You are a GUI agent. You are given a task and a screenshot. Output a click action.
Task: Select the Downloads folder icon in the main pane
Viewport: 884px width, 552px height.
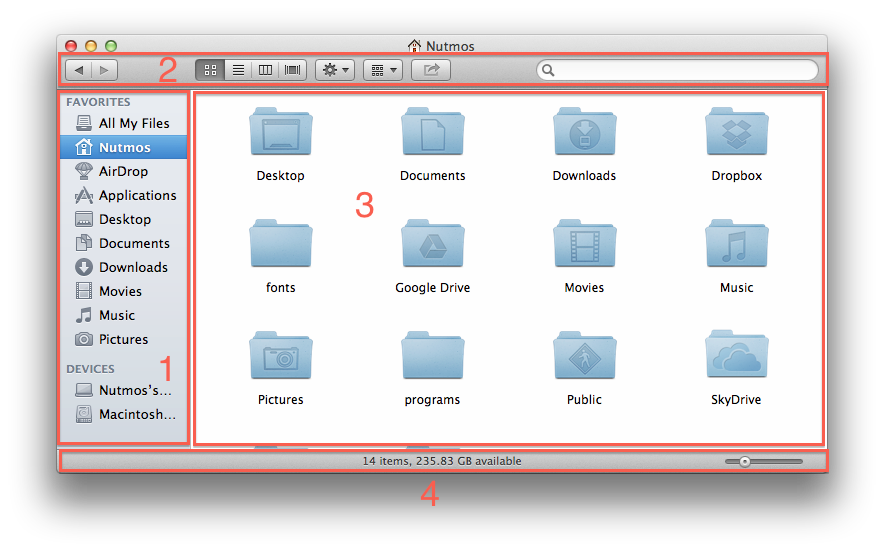584,134
